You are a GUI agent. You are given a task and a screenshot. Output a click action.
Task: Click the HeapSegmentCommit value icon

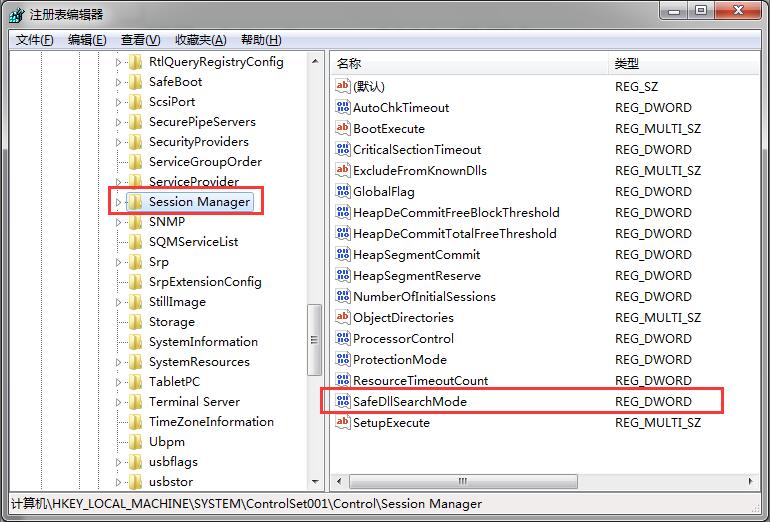[342, 254]
